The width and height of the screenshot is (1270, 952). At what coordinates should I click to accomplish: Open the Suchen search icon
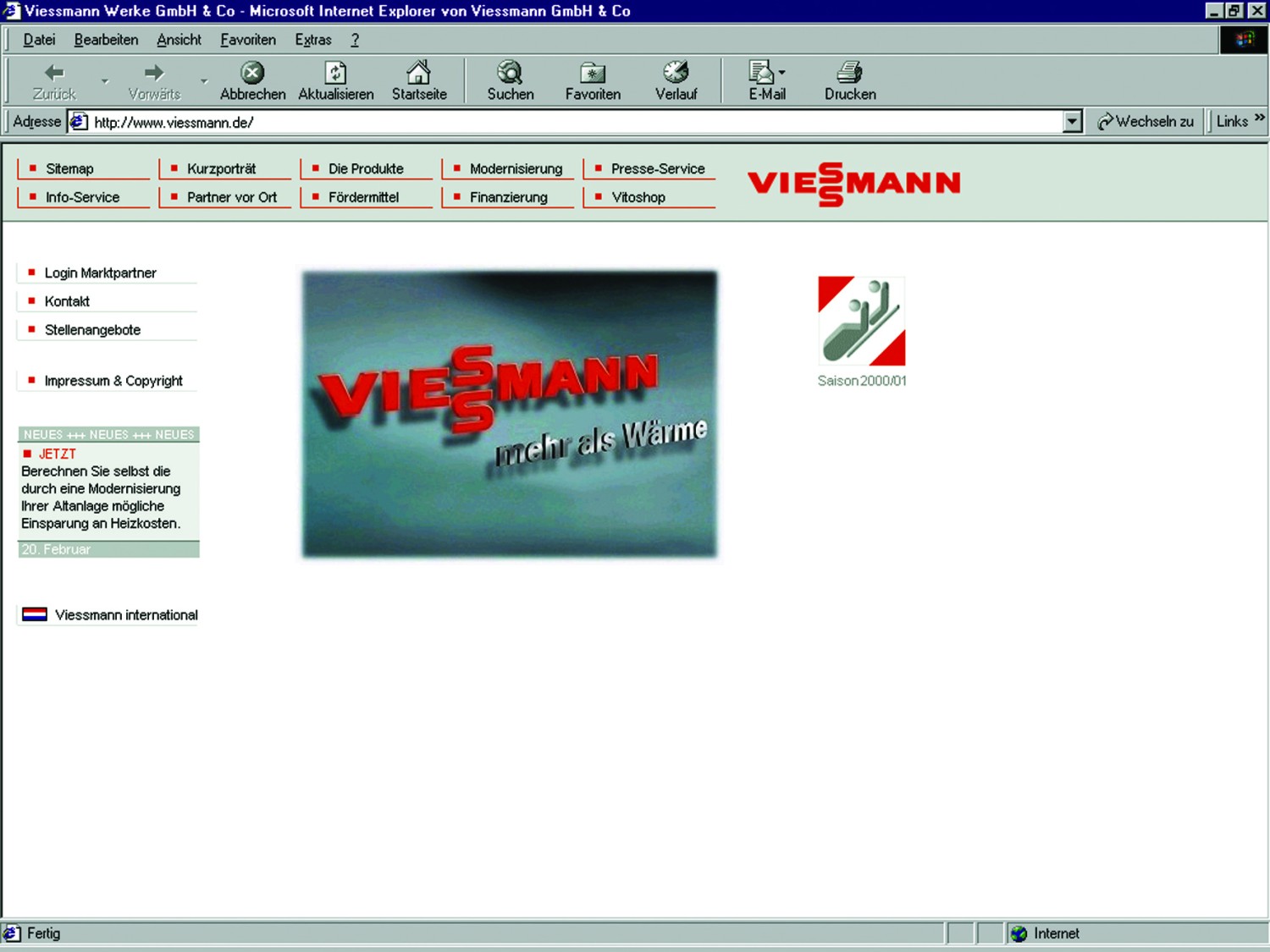pos(510,73)
